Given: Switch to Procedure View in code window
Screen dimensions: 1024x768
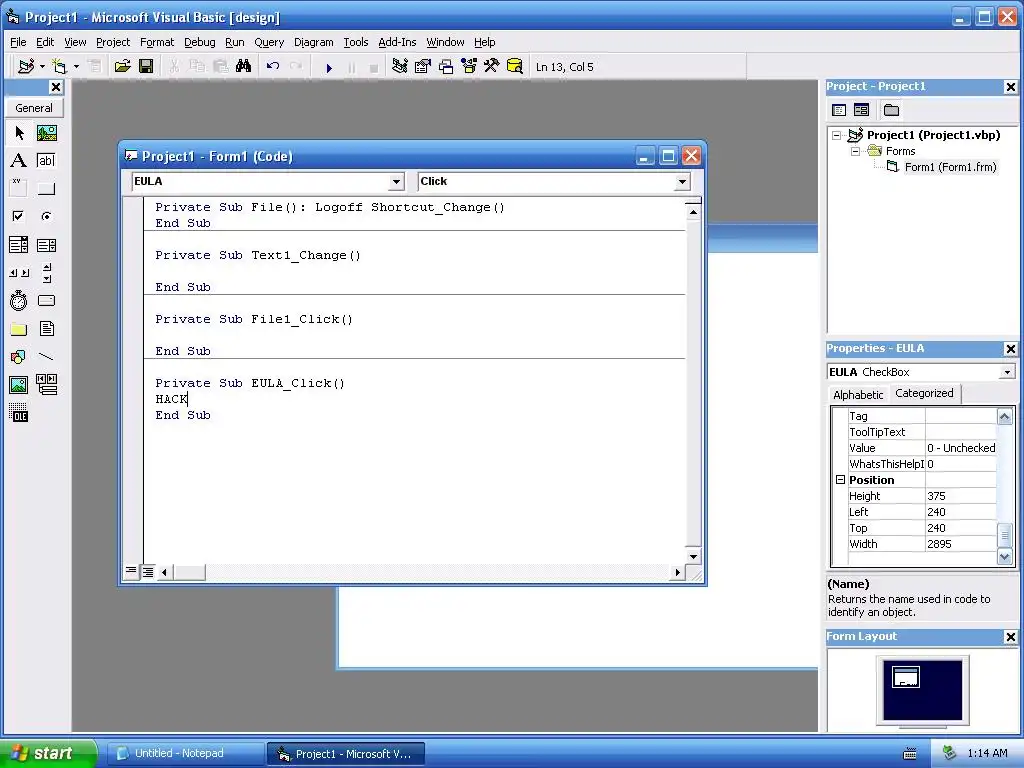Looking at the screenshot, I should point(131,571).
